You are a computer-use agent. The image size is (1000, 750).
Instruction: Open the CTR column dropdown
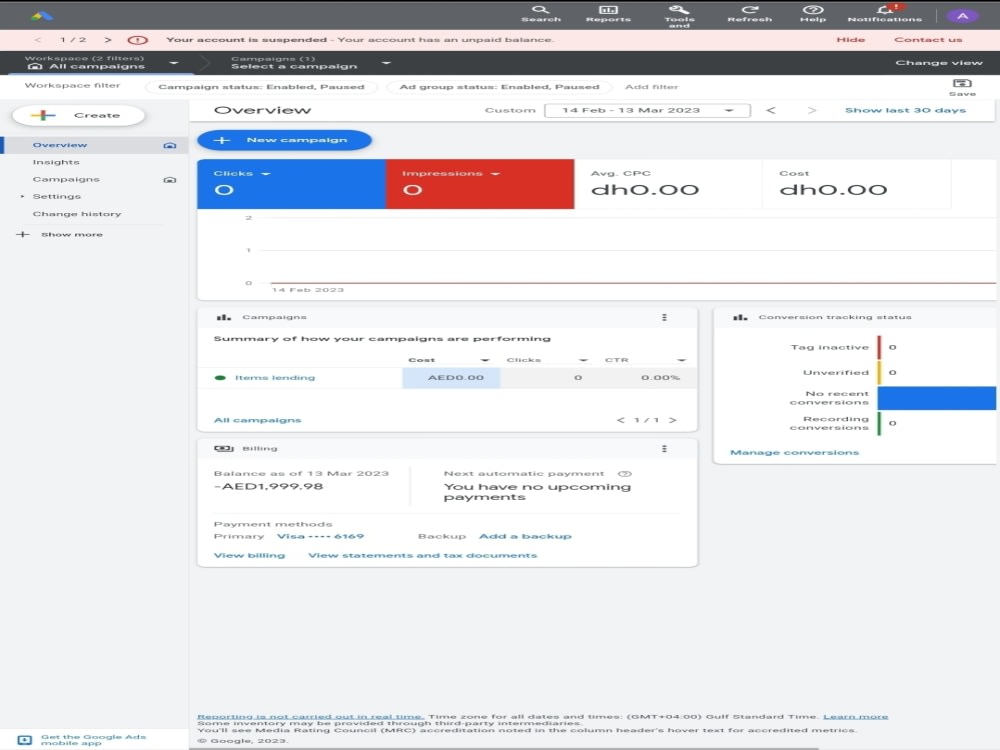681,360
